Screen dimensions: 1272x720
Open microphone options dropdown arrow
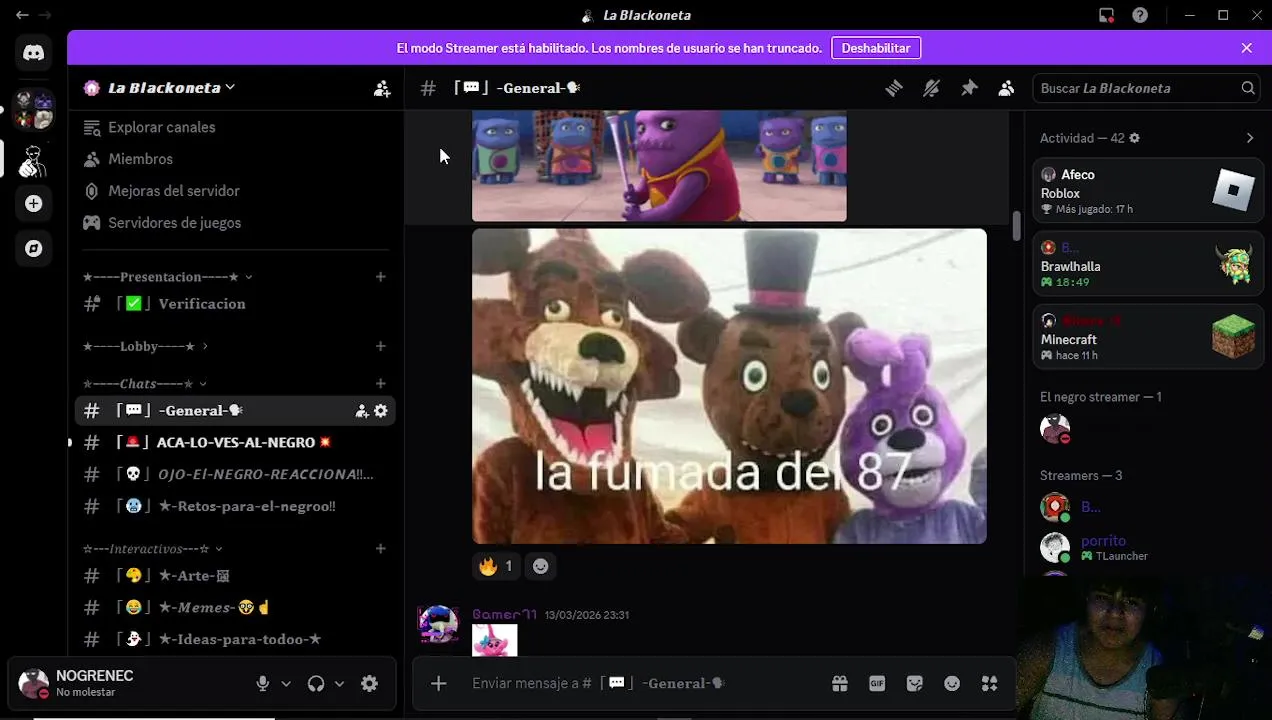pyautogui.click(x=286, y=684)
